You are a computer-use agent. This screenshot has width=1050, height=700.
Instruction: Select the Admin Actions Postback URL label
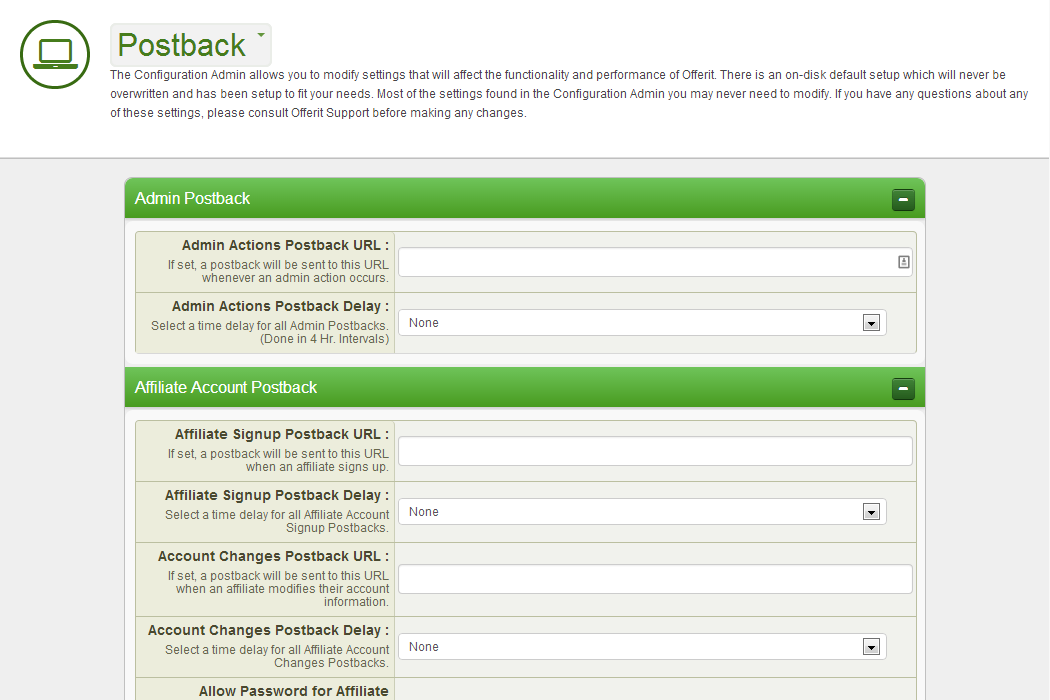click(x=285, y=245)
